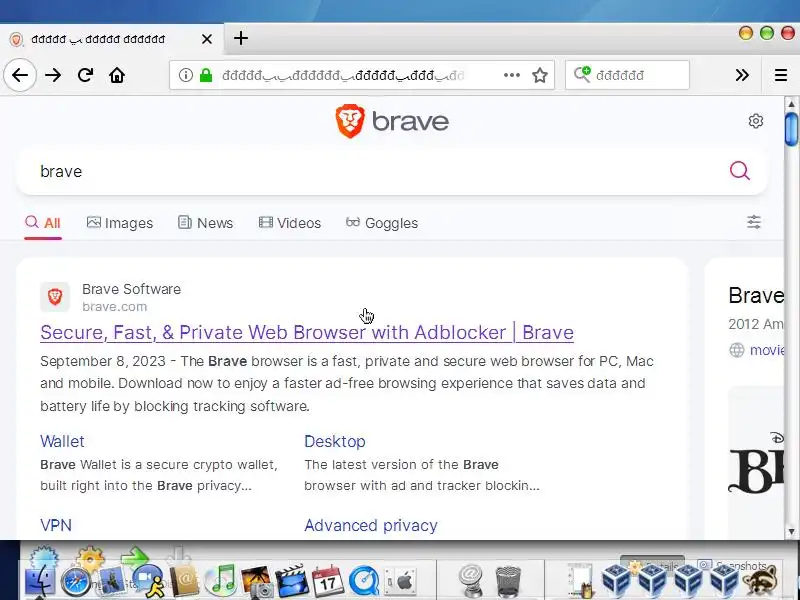The image size is (800, 600).
Task: Open Secure, Fast, & Private Web Browser link
Action: click(307, 333)
